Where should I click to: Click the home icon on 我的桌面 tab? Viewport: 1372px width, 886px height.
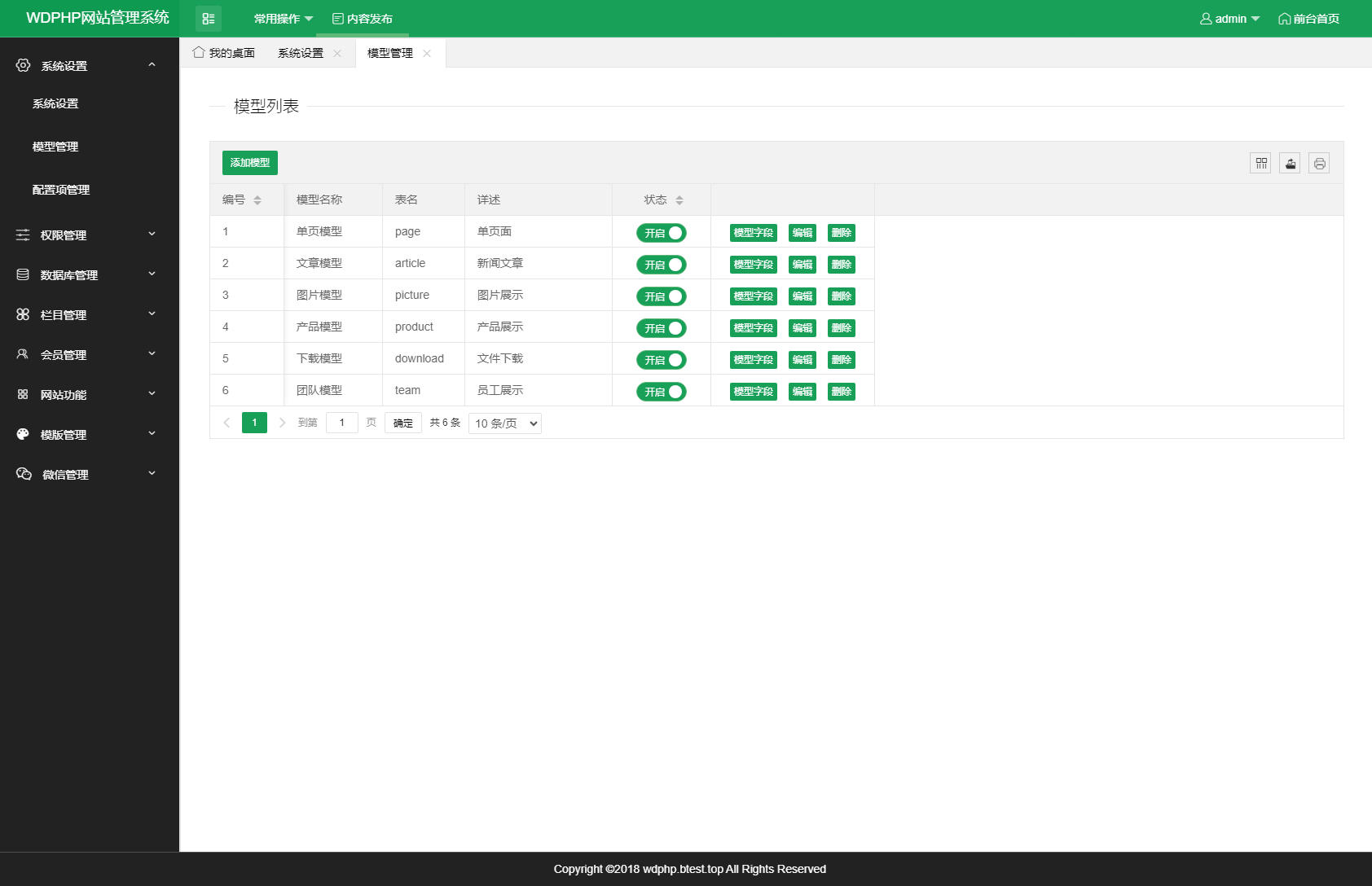(199, 52)
